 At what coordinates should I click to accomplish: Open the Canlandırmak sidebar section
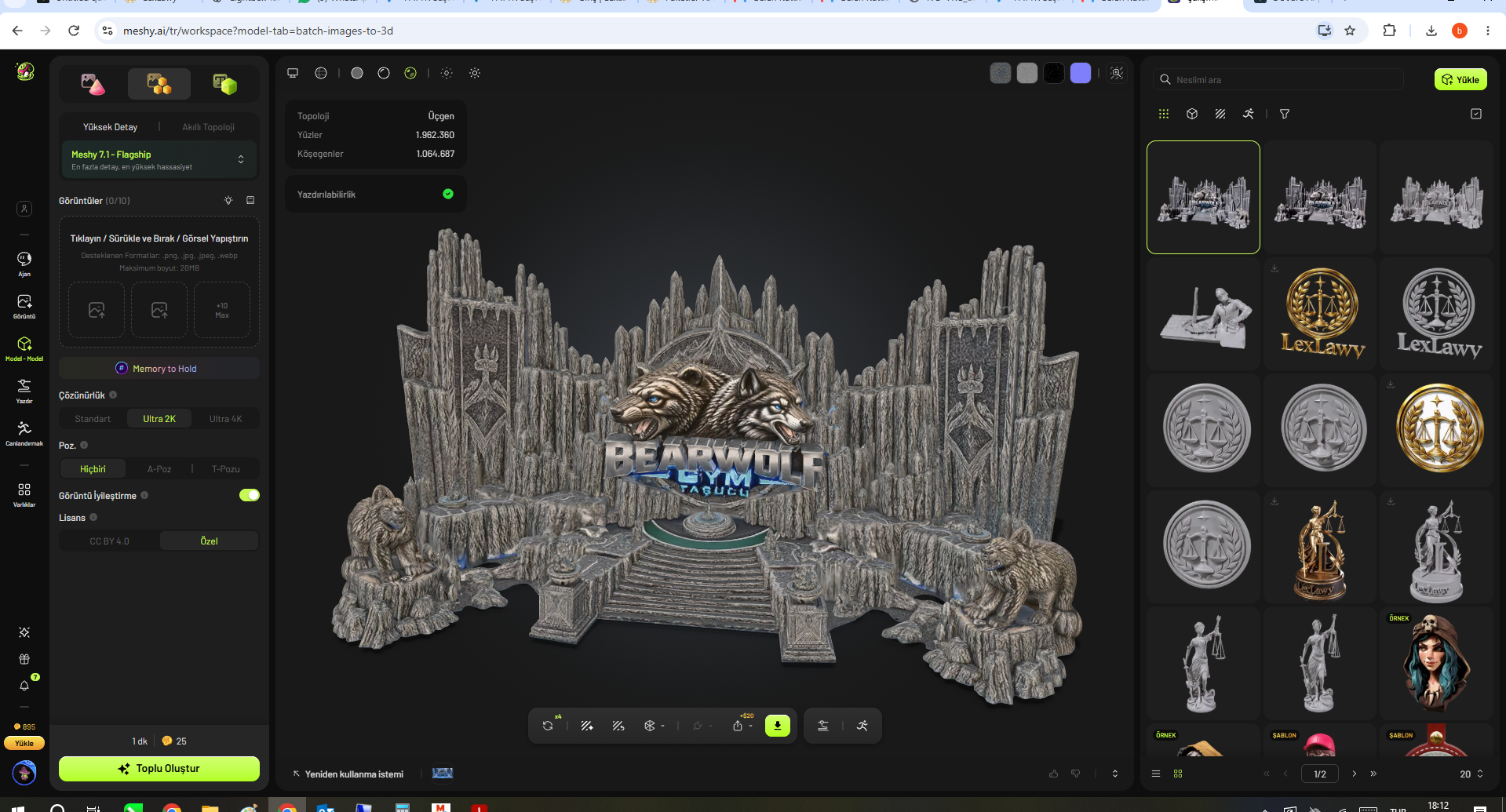[x=24, y=433]
